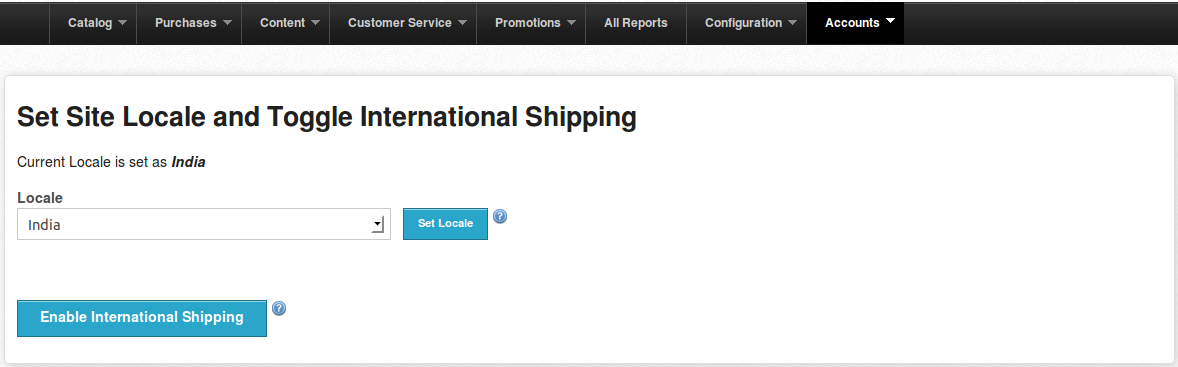The image size is (1178, 367).
Task: Click the arrow icon beside Promotions
Action: (x=571, y=23)
